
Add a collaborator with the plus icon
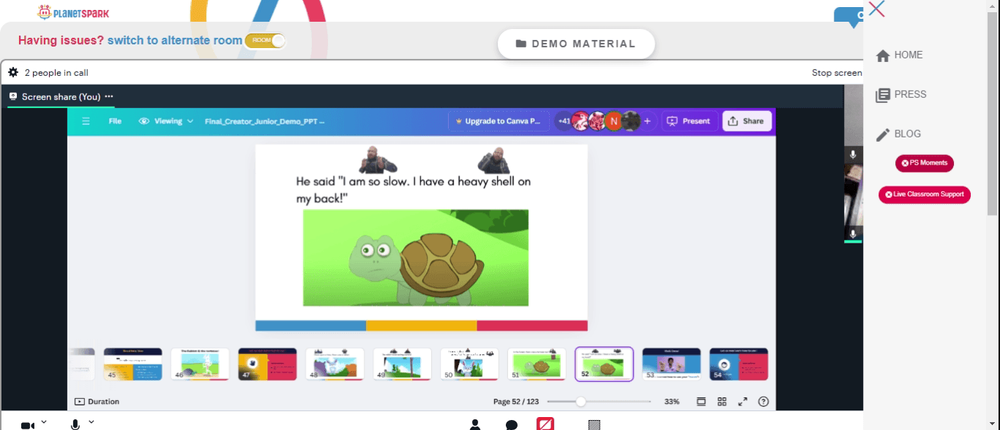(647, 121)
